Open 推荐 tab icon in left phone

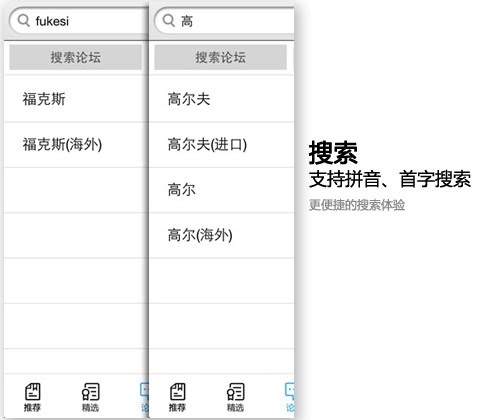[x=32, y=392]
